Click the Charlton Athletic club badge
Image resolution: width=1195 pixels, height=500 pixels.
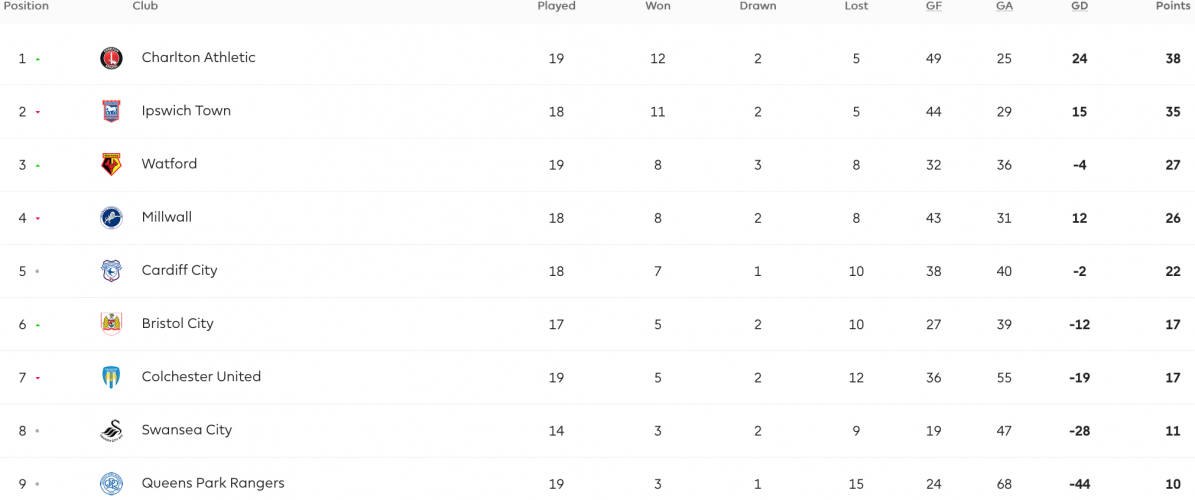click(111, 58)
